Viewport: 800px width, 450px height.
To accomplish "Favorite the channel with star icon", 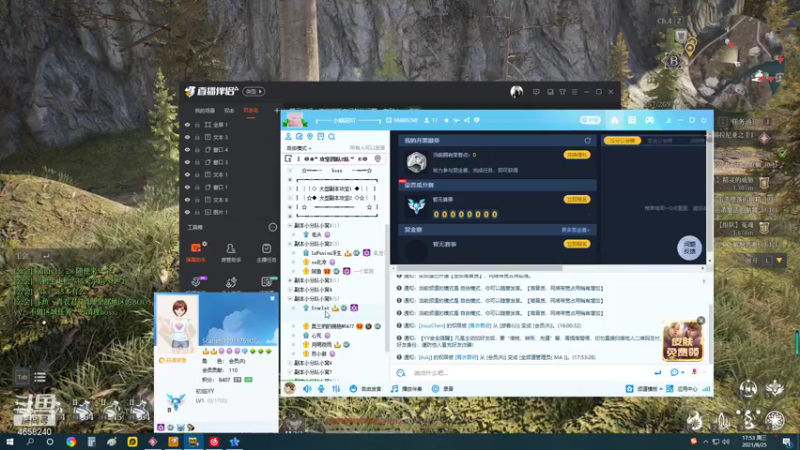I will point(446,120).
